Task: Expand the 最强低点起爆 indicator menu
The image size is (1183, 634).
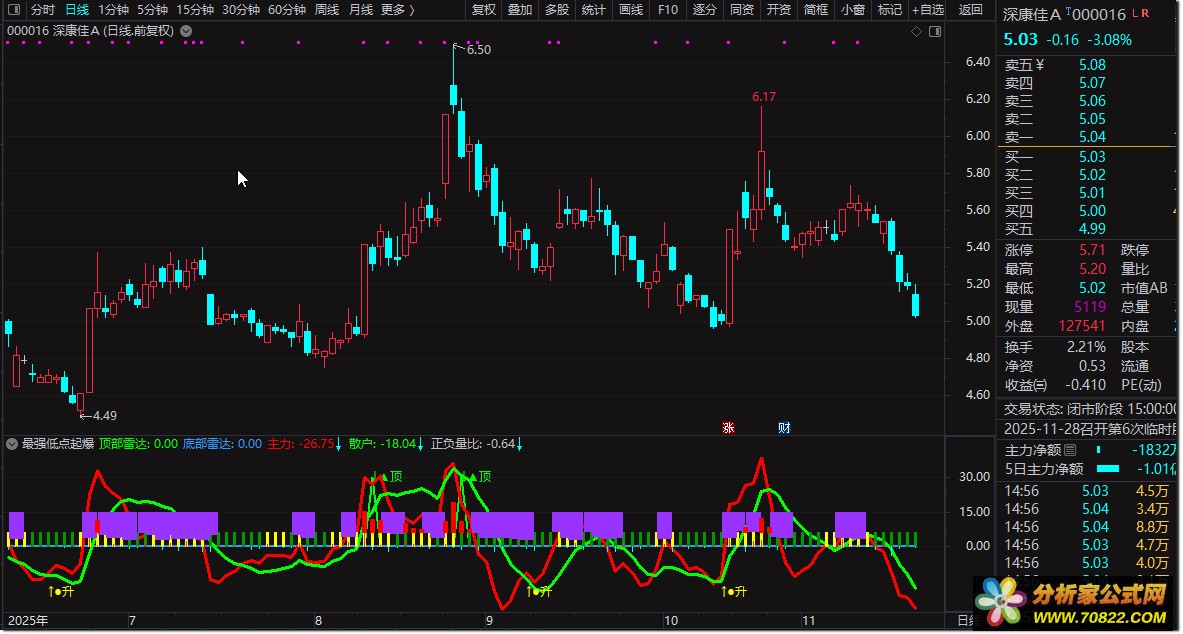Action: pos(13,444)
